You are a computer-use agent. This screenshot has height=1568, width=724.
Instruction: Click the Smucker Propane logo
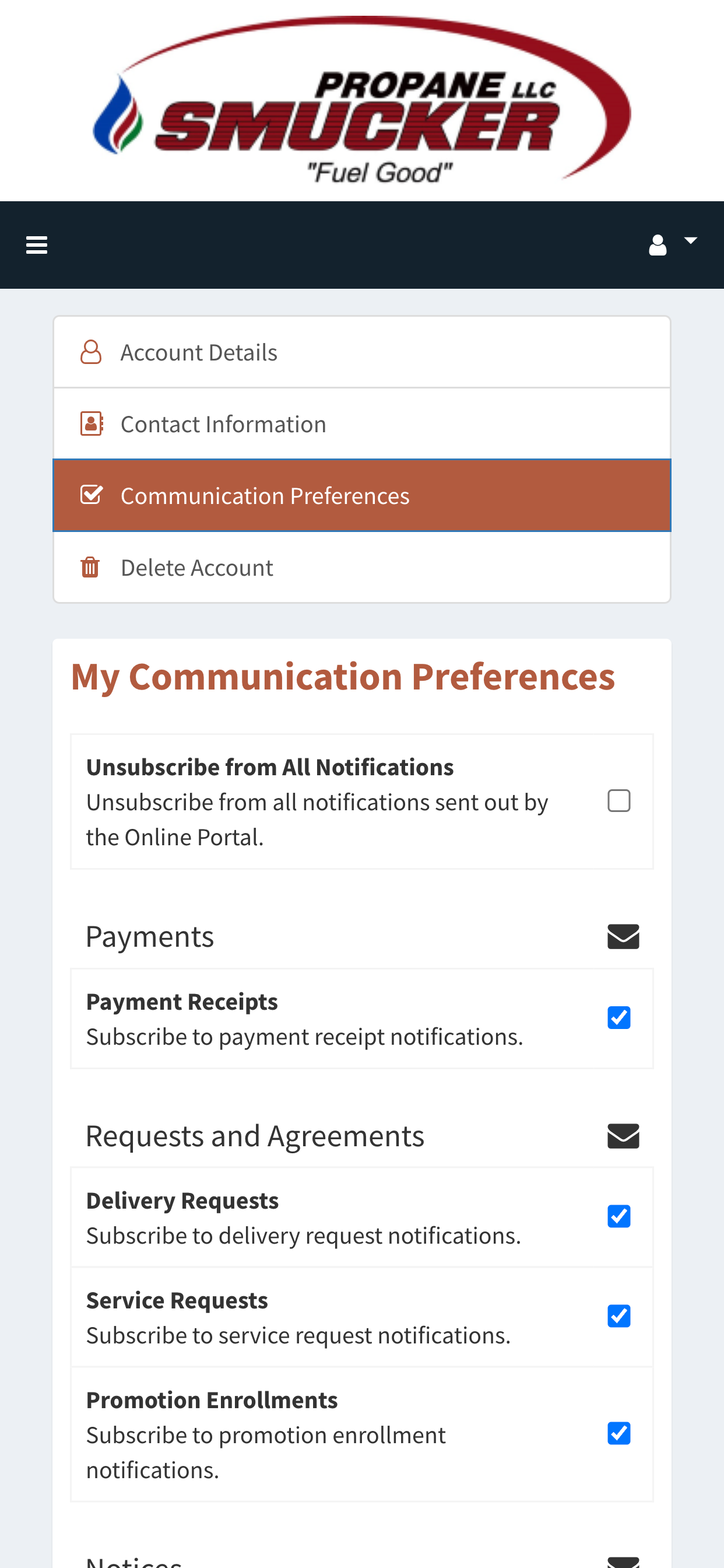(x=362, y=100)
